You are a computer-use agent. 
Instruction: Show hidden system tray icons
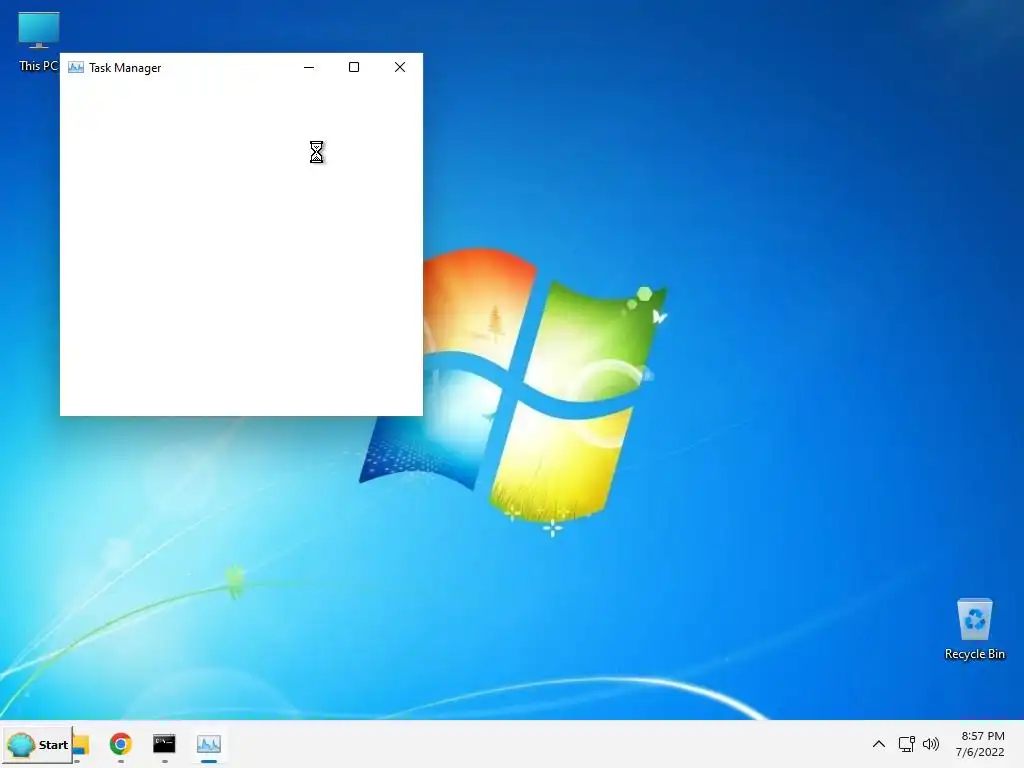(x=879, y=744)
